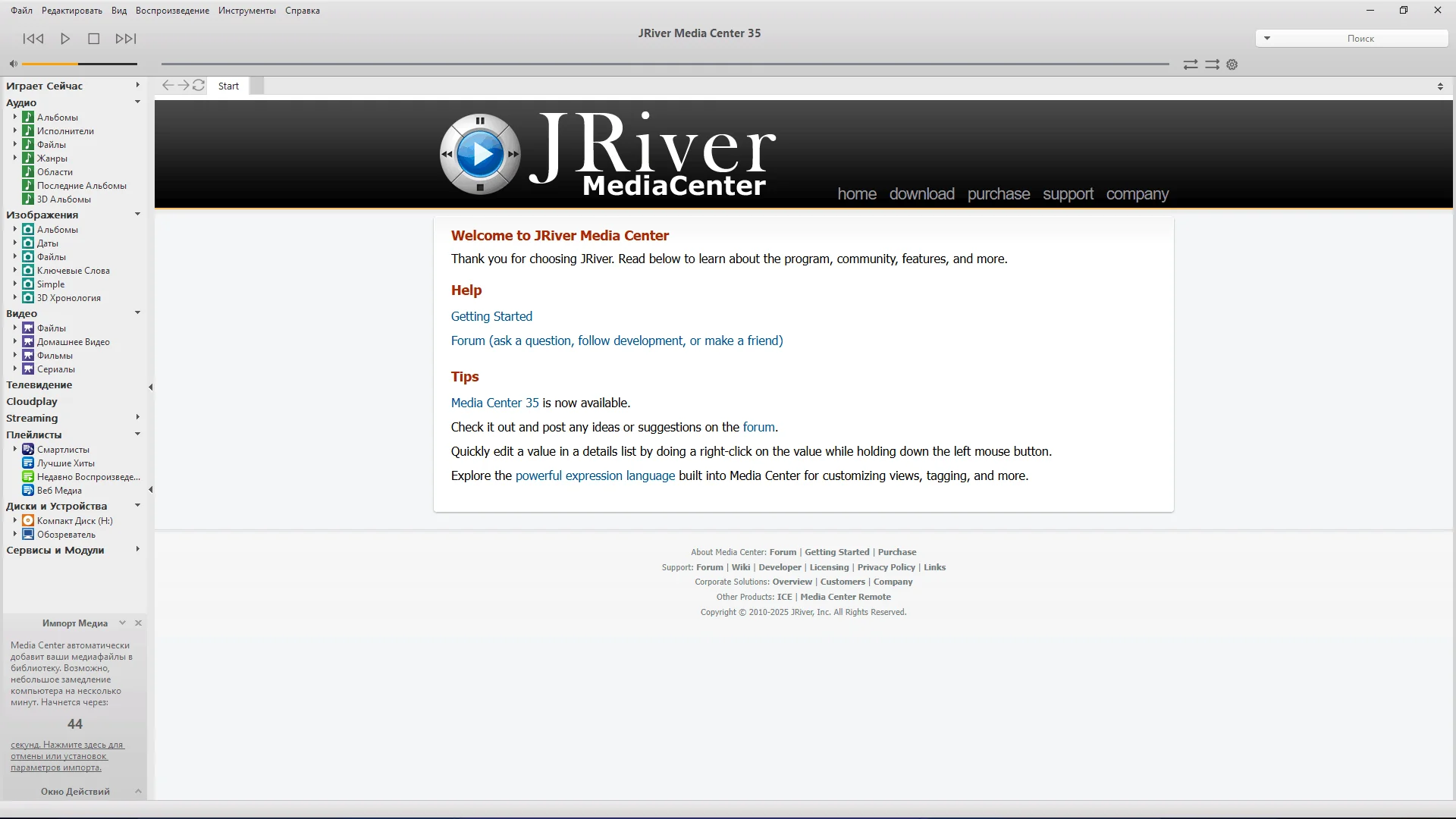This screenshot has width=1456, height=819.
Task: Click download in the banner navigation
Action: [x=922, y=194]
